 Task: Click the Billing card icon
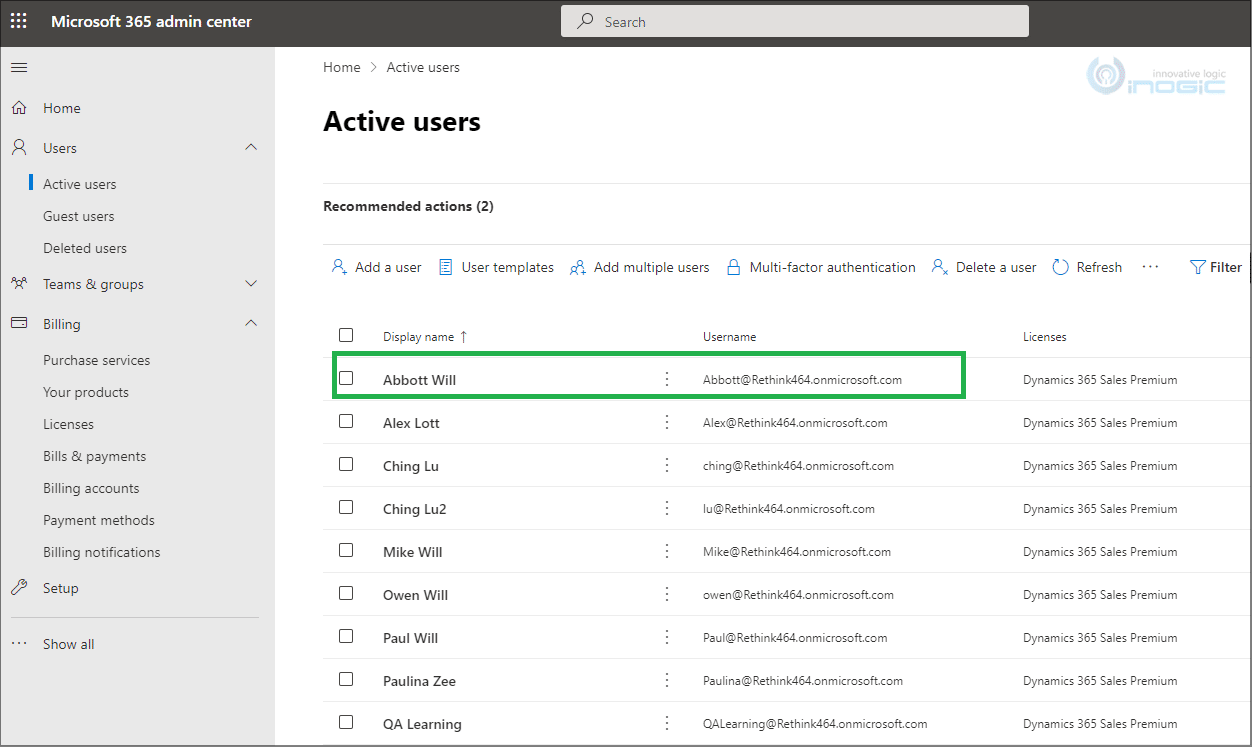coord(19,324)
